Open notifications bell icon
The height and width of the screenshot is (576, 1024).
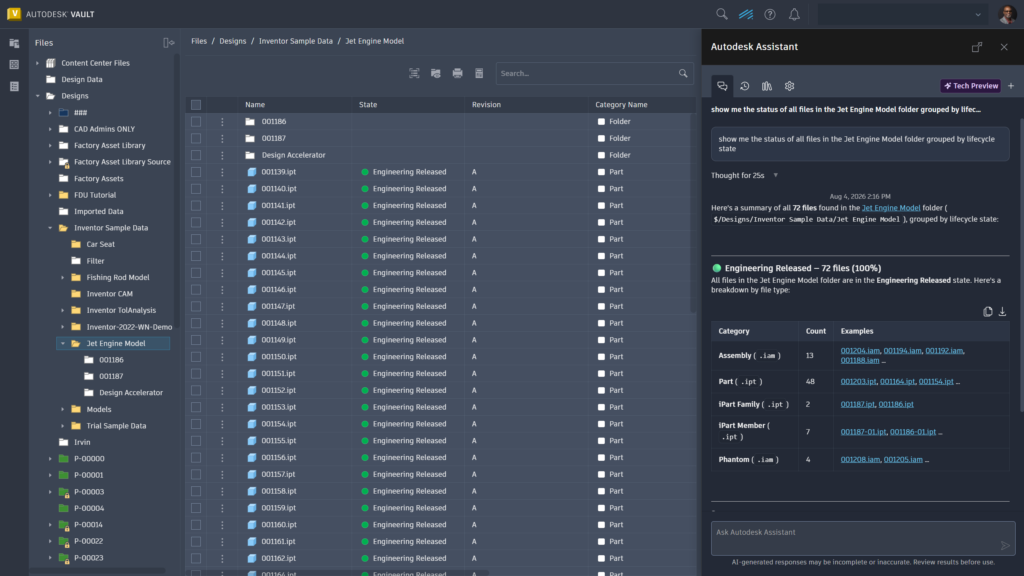tap(794, 14)
